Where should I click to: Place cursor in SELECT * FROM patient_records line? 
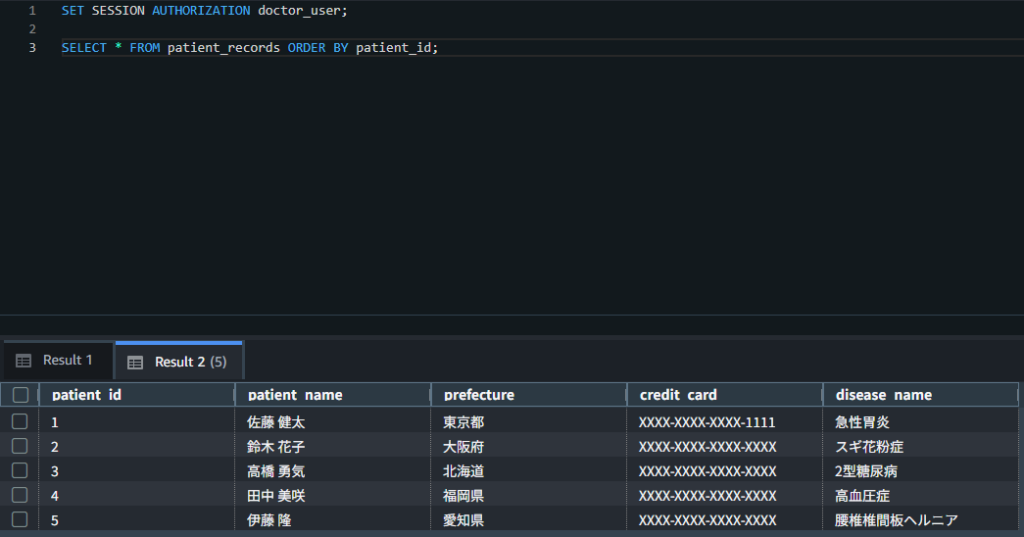click(x=250, y=48)
